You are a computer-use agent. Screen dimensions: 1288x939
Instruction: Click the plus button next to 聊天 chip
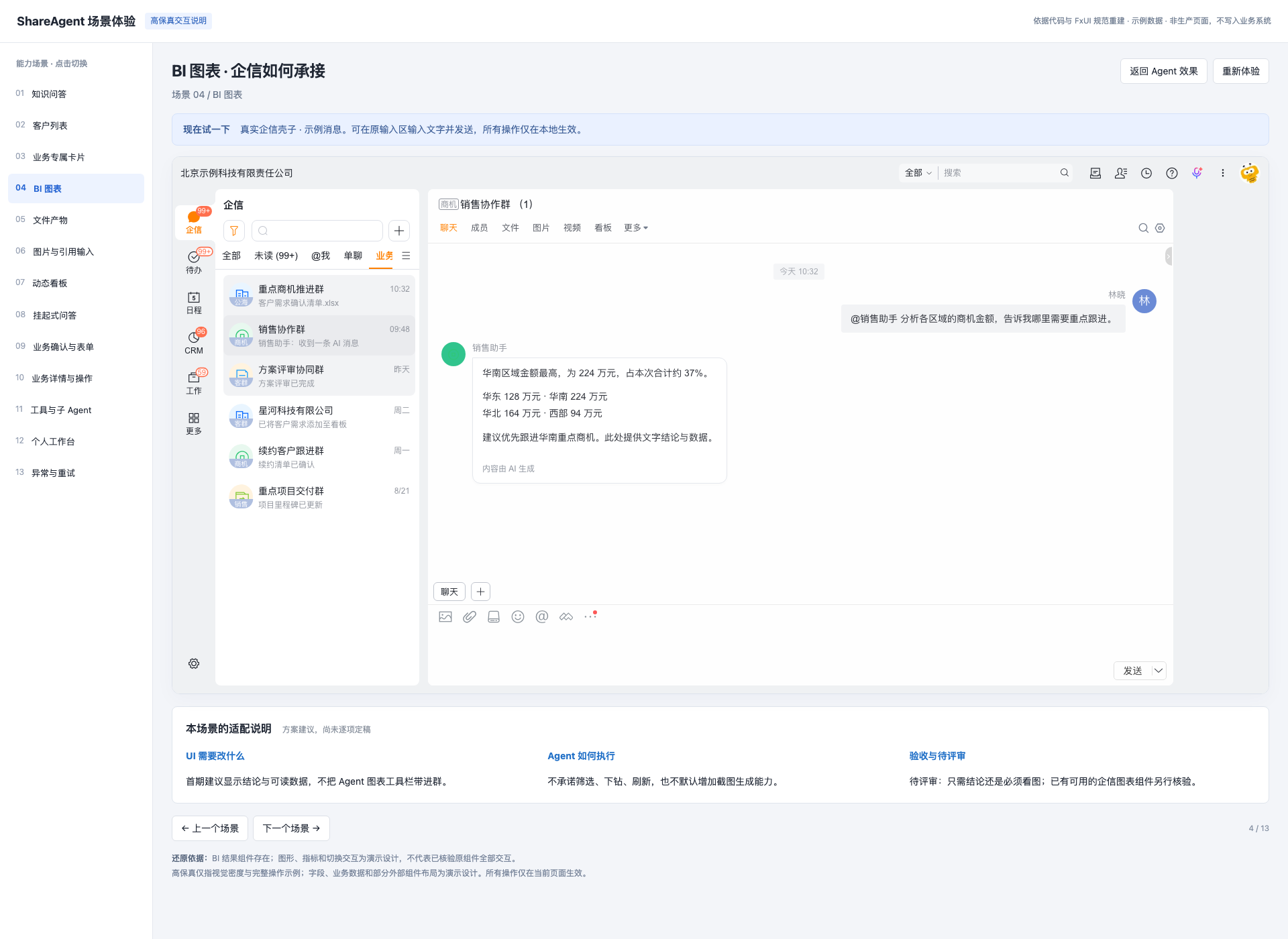click(481, 592)
